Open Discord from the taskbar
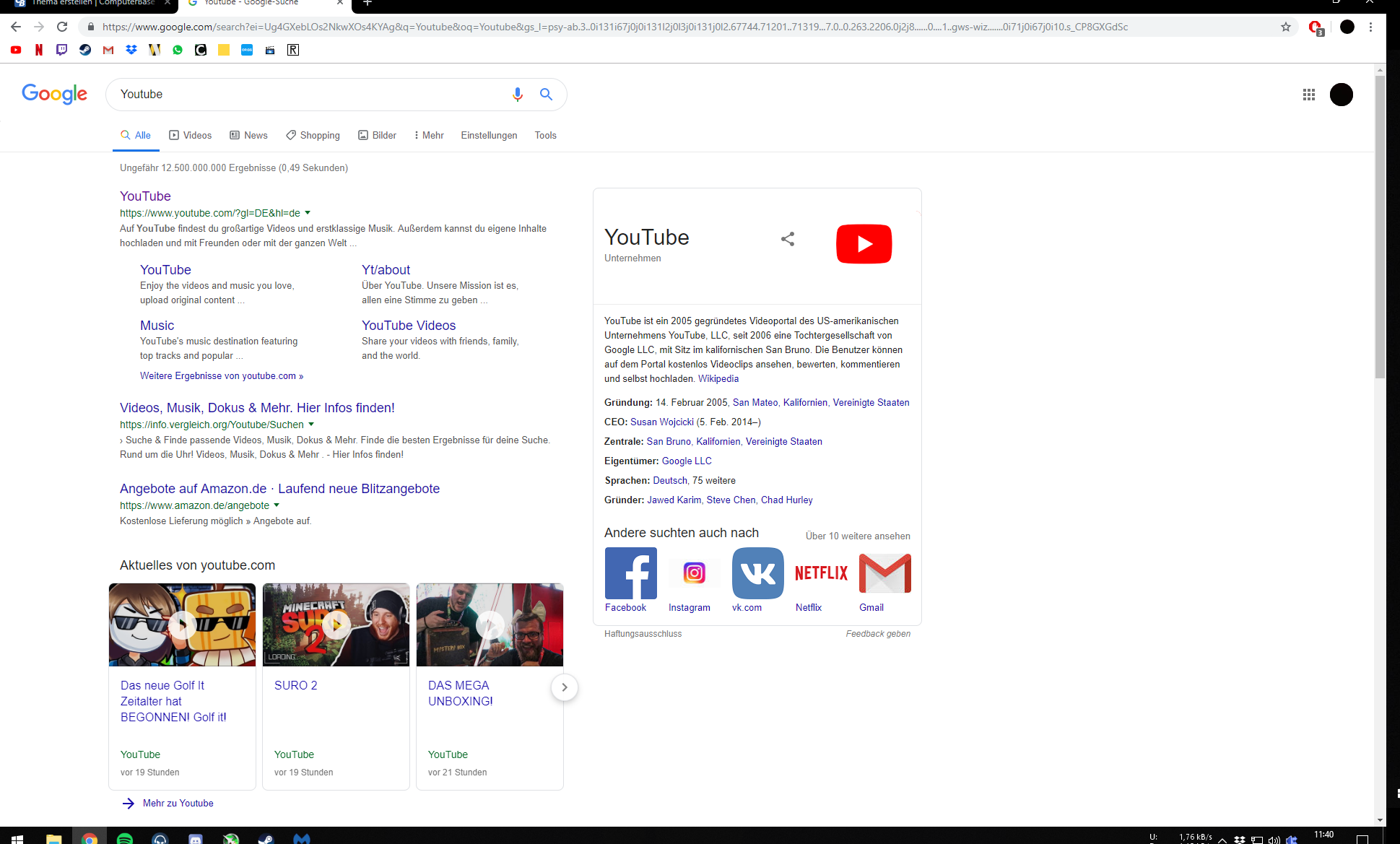Screen dimensions: 1400x844 [x=196, y=838]
